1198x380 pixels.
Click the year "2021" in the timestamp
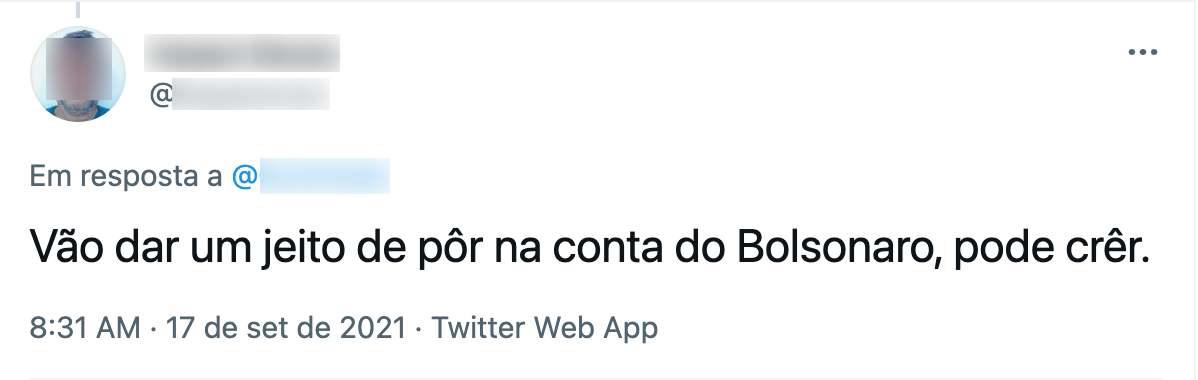pyautogui.click(x=372, y=328)
